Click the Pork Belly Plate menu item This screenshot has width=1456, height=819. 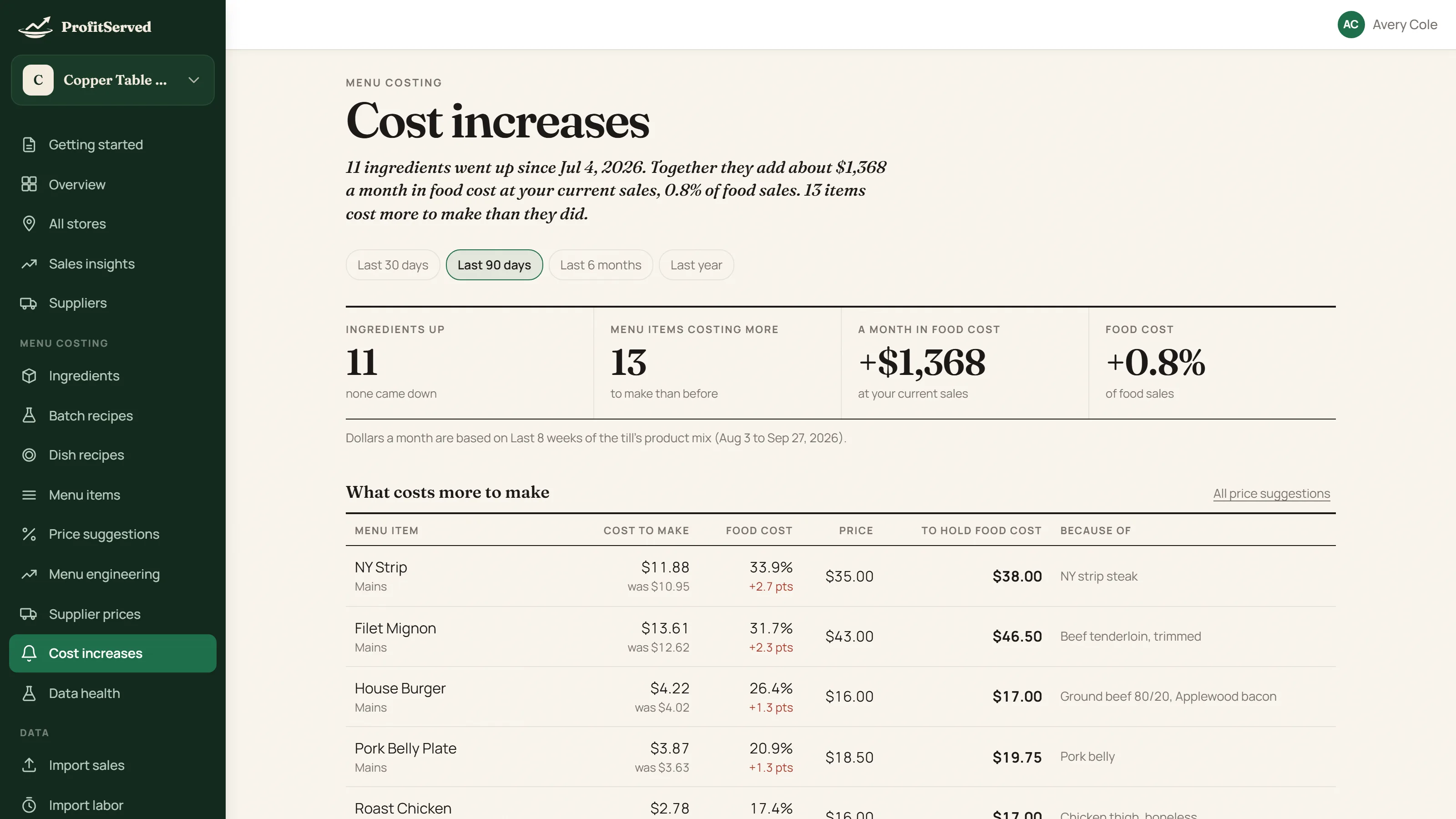point(405,749)
